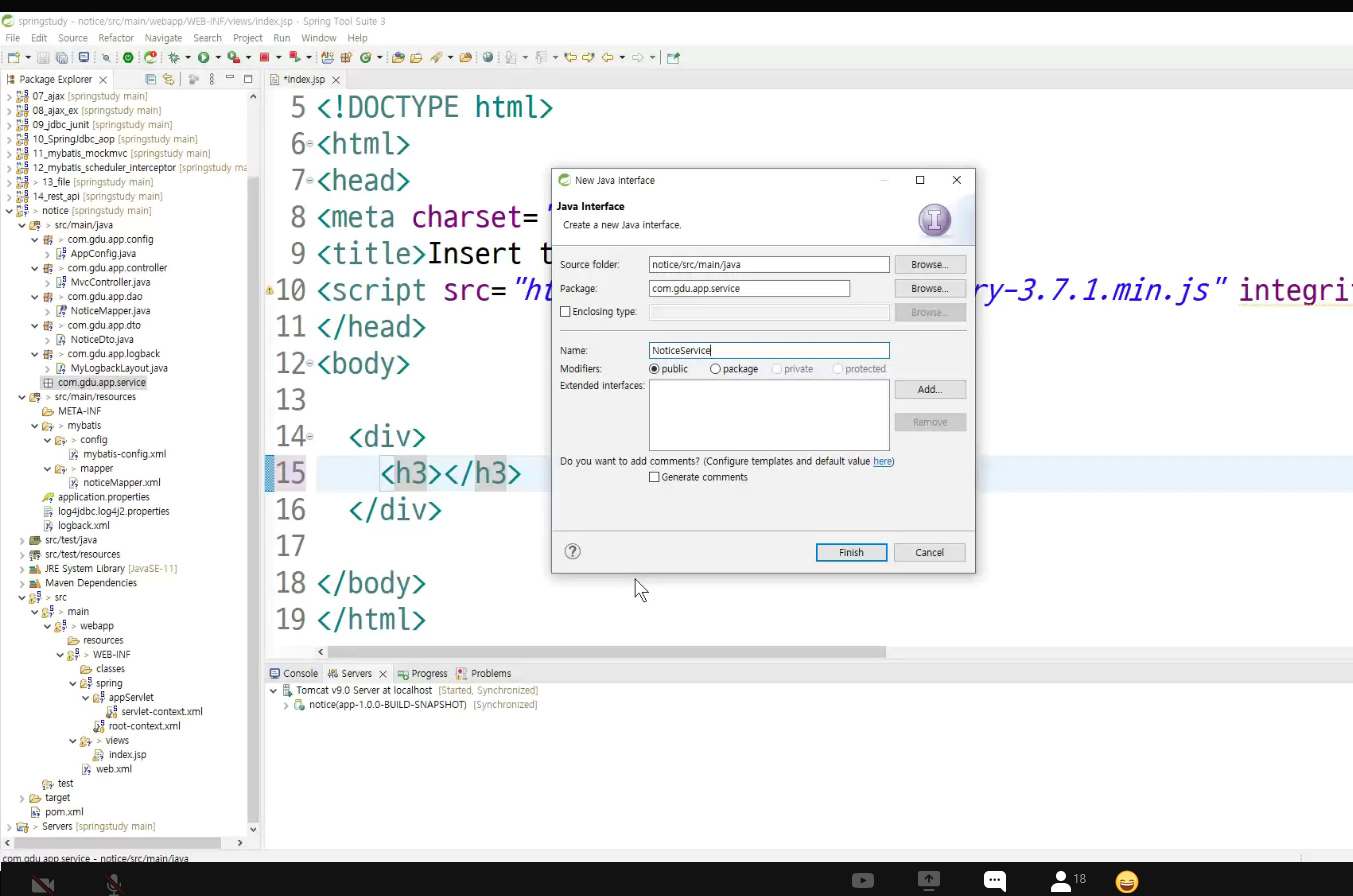Click the green Run toolbar icon
The image size is (1353, 896).
tap(203, 58)
